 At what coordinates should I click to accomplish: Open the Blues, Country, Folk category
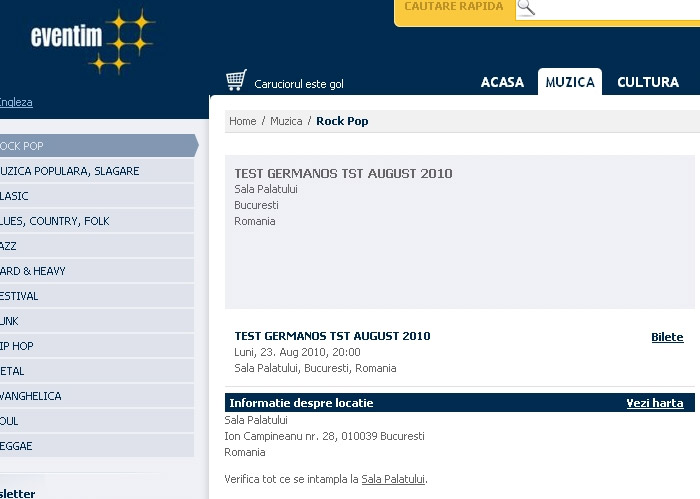pyautogui.click(x=97, y=221)
